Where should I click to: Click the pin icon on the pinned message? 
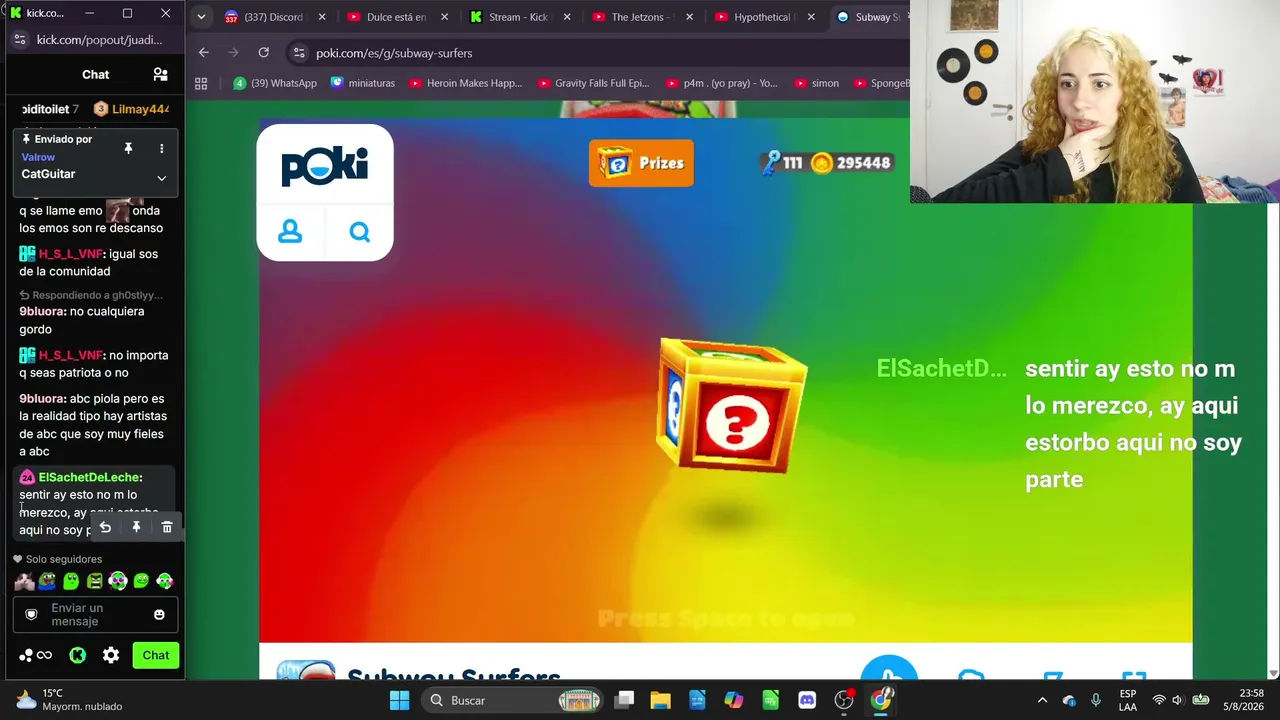click(128, 148)
